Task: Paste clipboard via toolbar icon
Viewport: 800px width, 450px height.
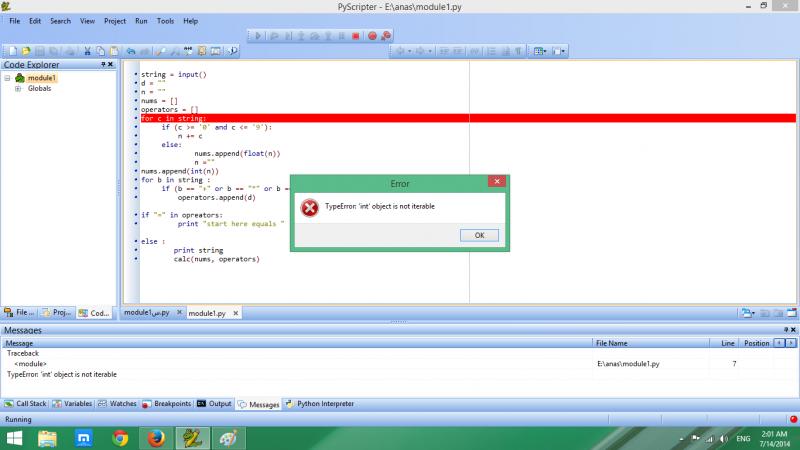Action: pyautogui.click(x=114, y=51)
